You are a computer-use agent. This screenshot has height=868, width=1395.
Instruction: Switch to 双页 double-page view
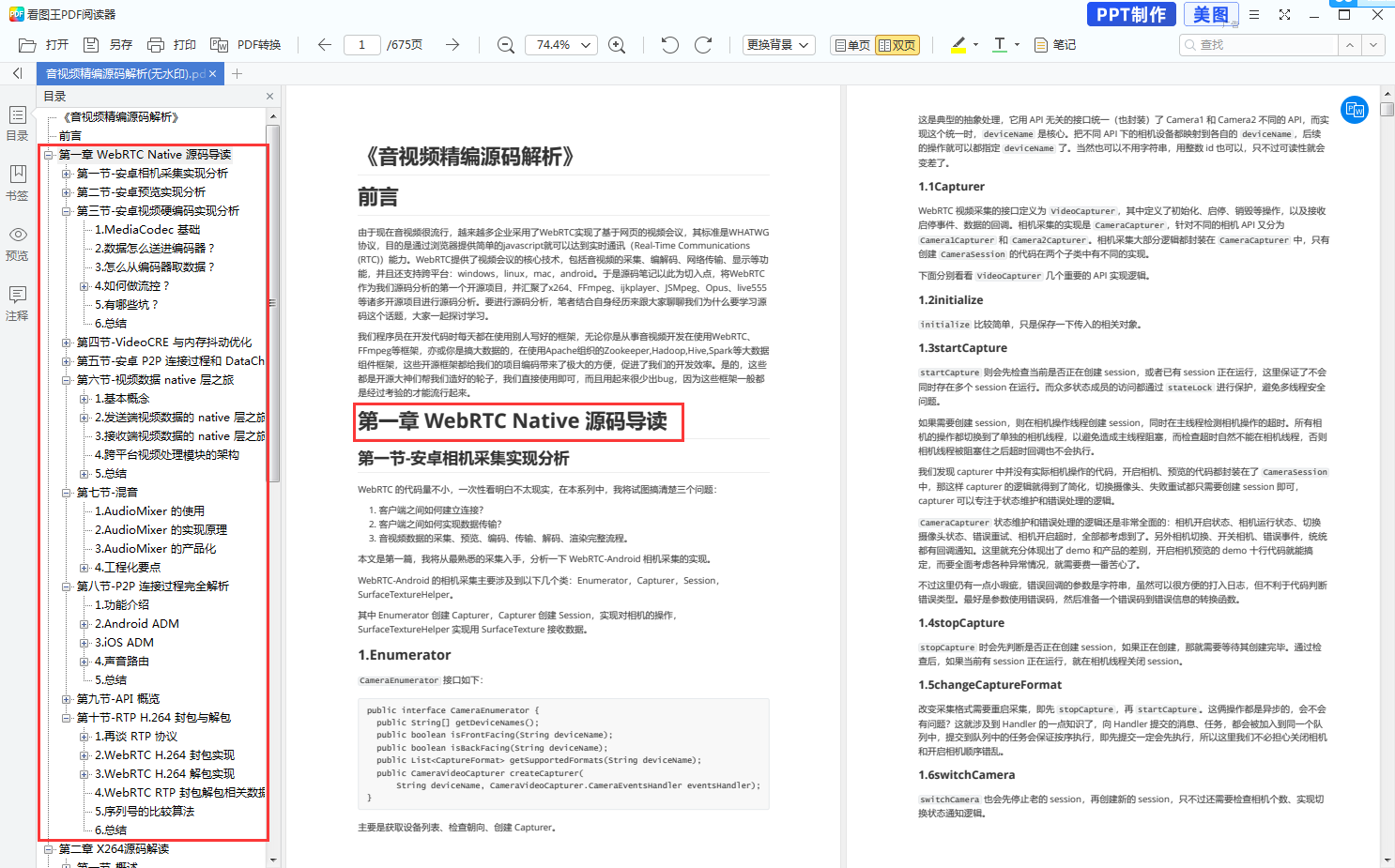coord(897,45)
